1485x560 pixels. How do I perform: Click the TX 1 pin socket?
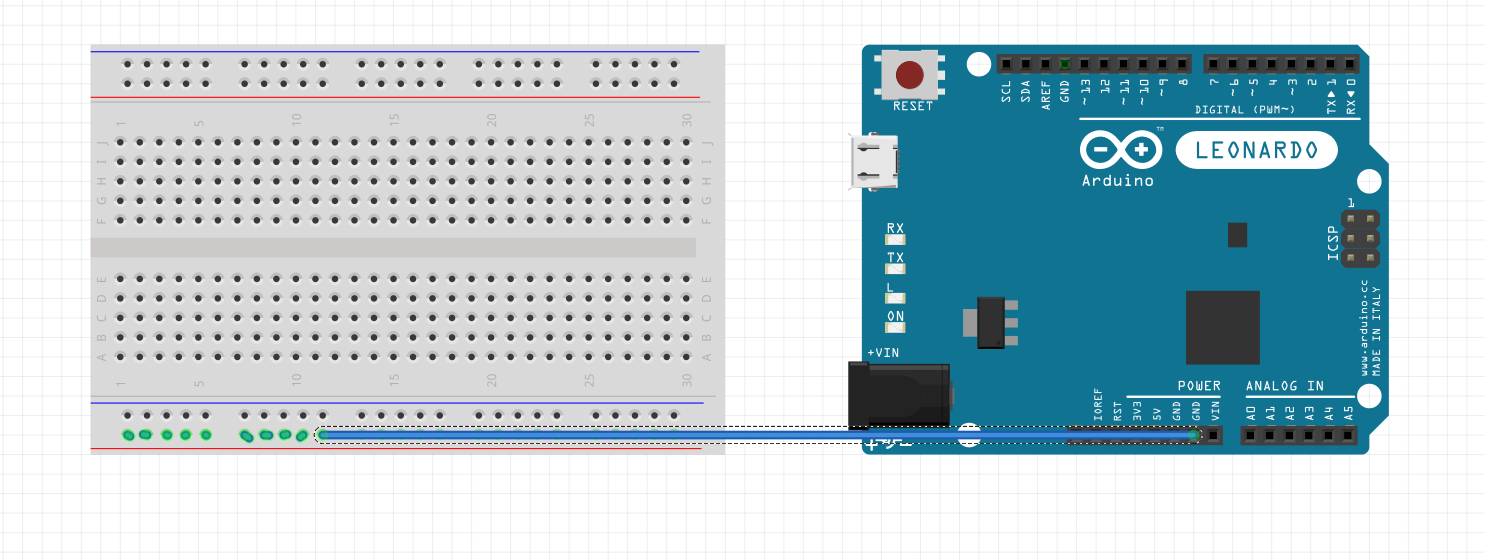(x=1331, y=64)
